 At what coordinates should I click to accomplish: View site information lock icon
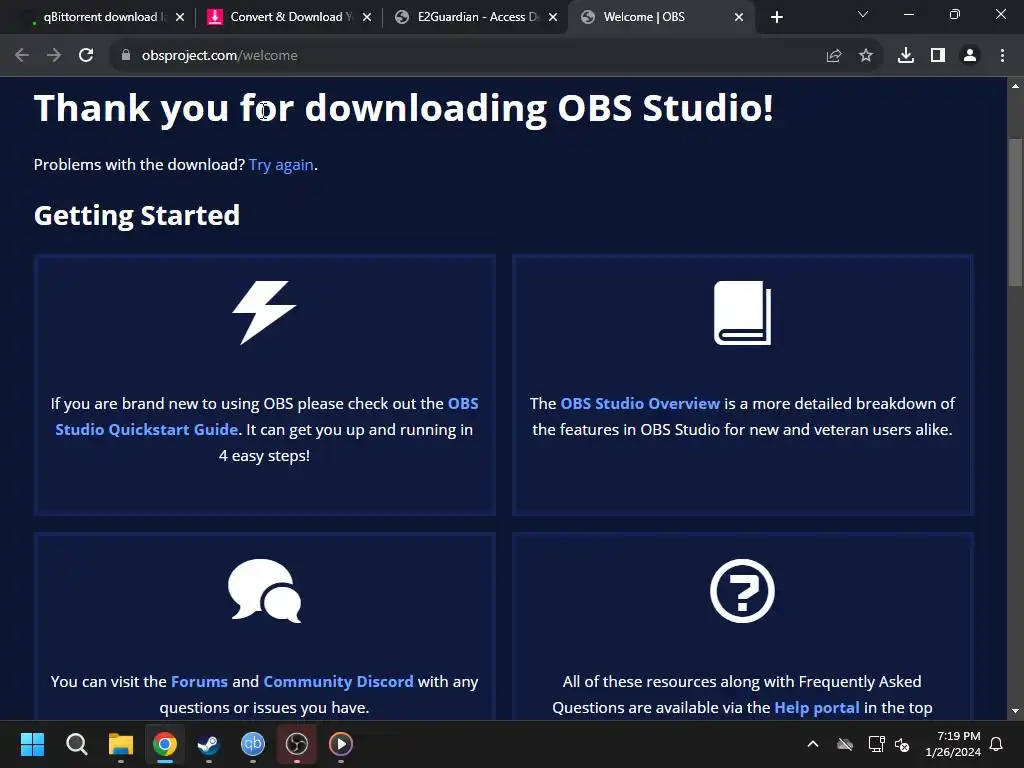(126, 56)
